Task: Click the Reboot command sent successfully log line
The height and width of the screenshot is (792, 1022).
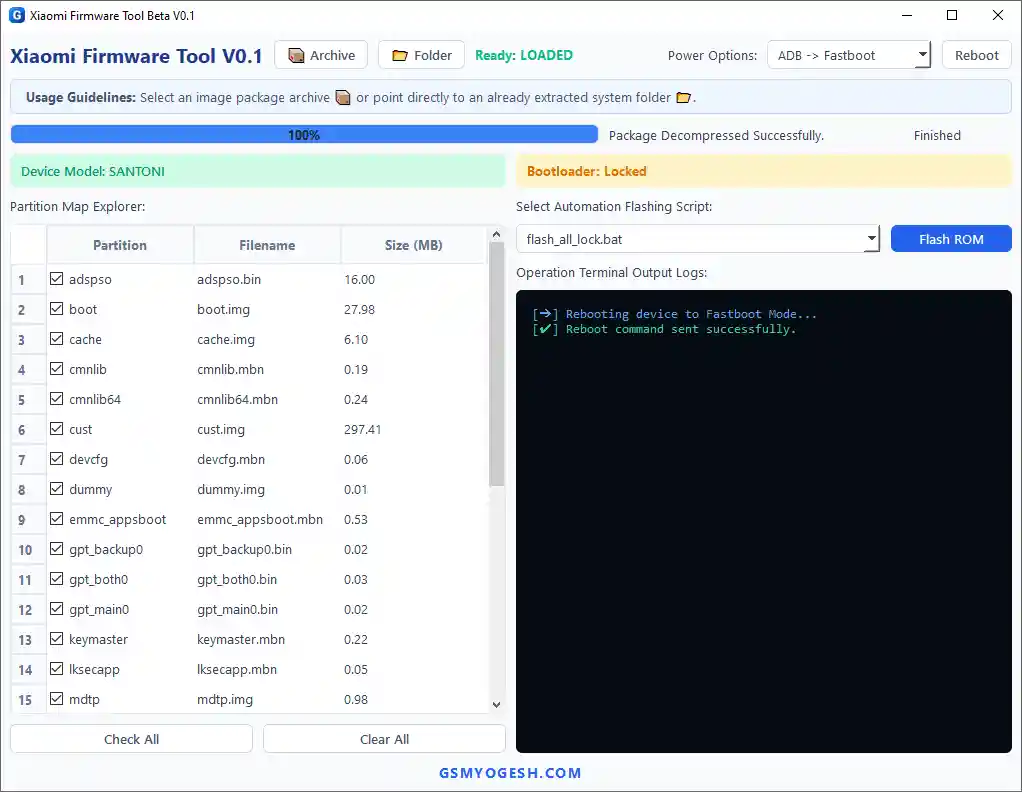Action: pos(664,329)
